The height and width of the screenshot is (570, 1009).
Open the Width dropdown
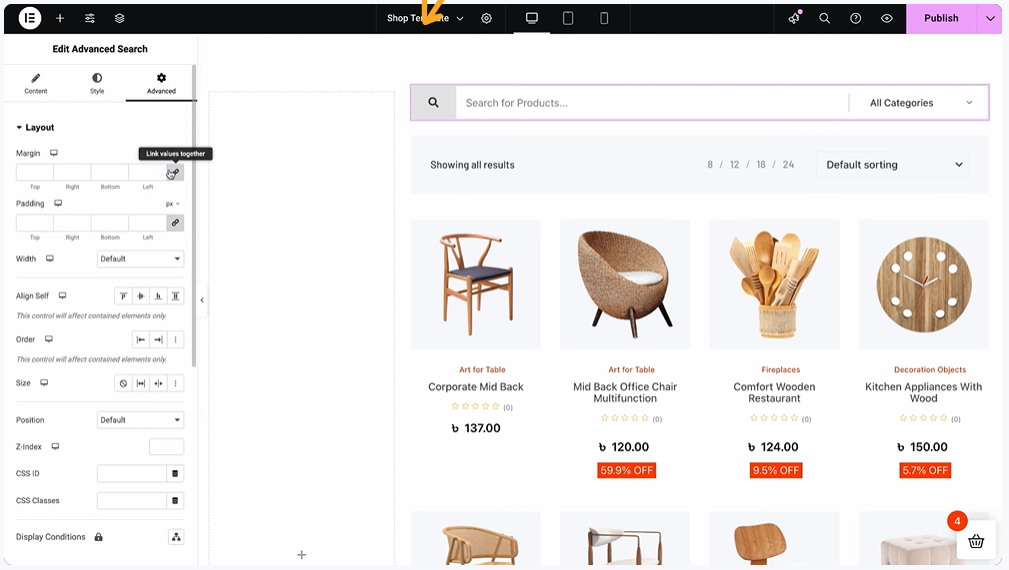[141, 259]
